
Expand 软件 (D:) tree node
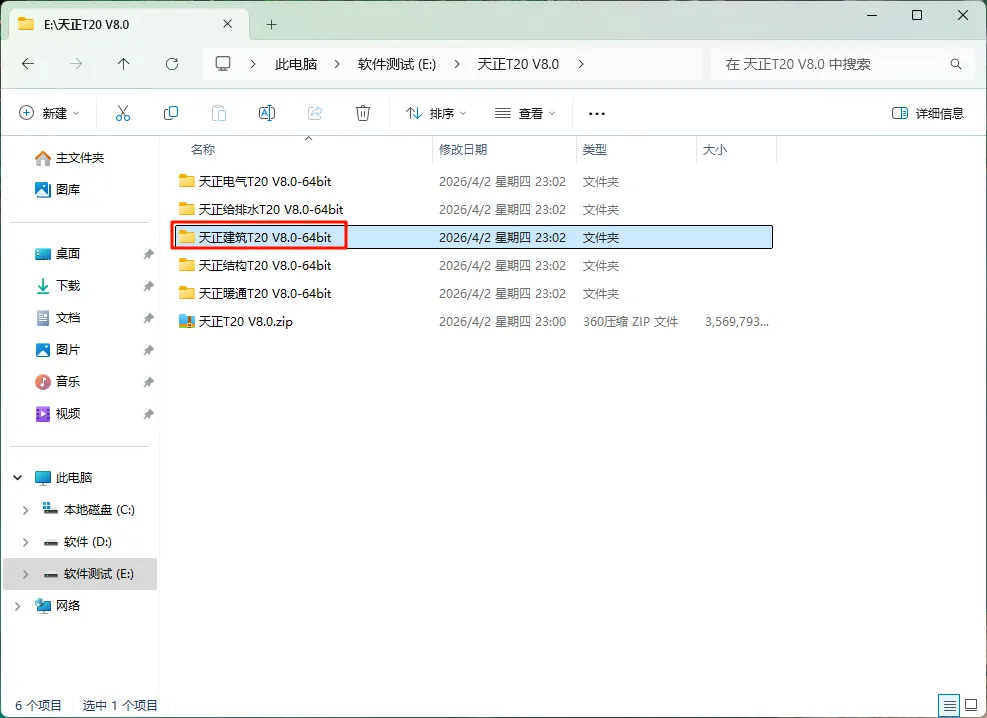click(25, 542)
